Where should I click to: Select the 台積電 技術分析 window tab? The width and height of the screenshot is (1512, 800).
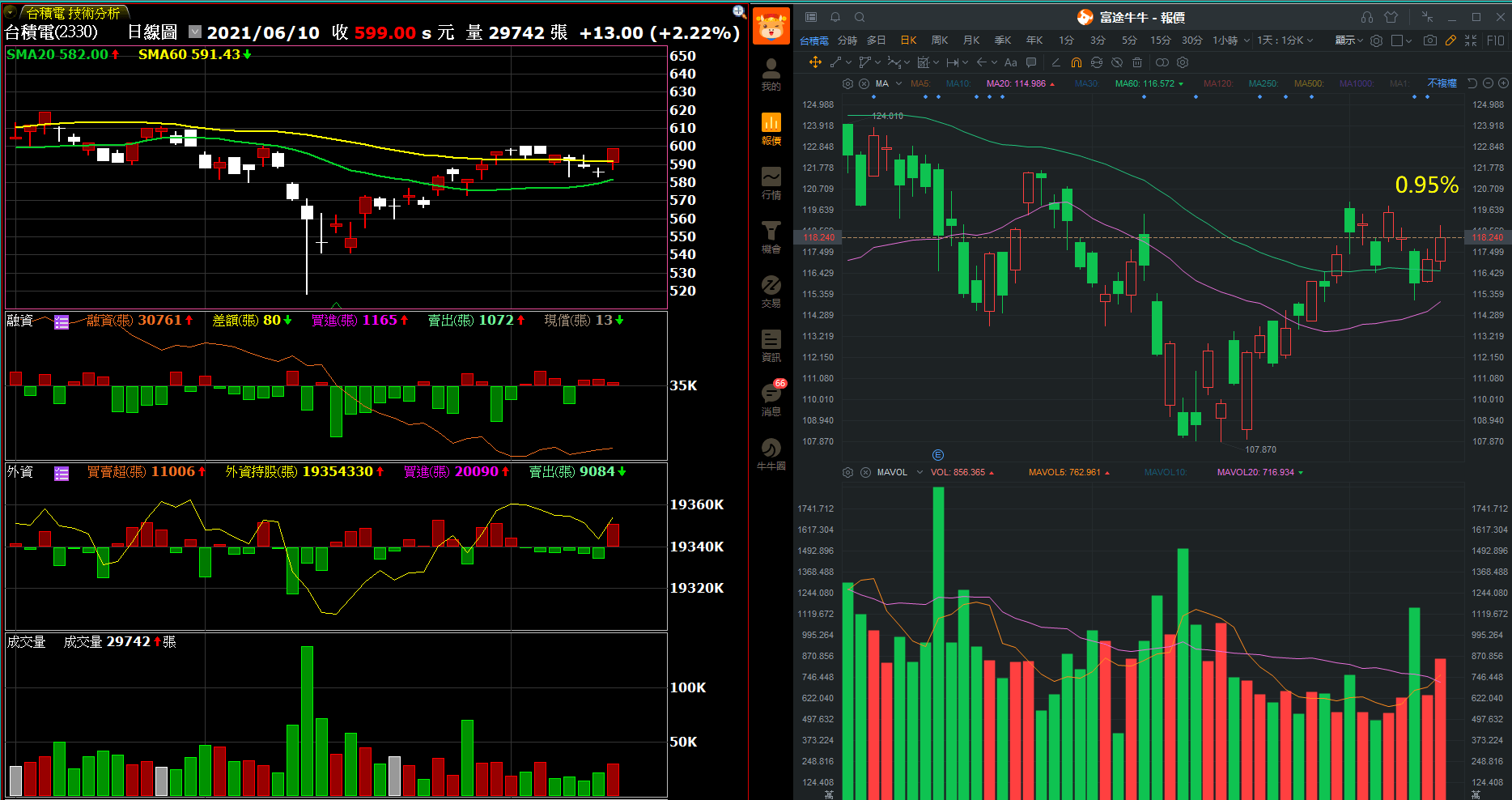click(73, 13)
